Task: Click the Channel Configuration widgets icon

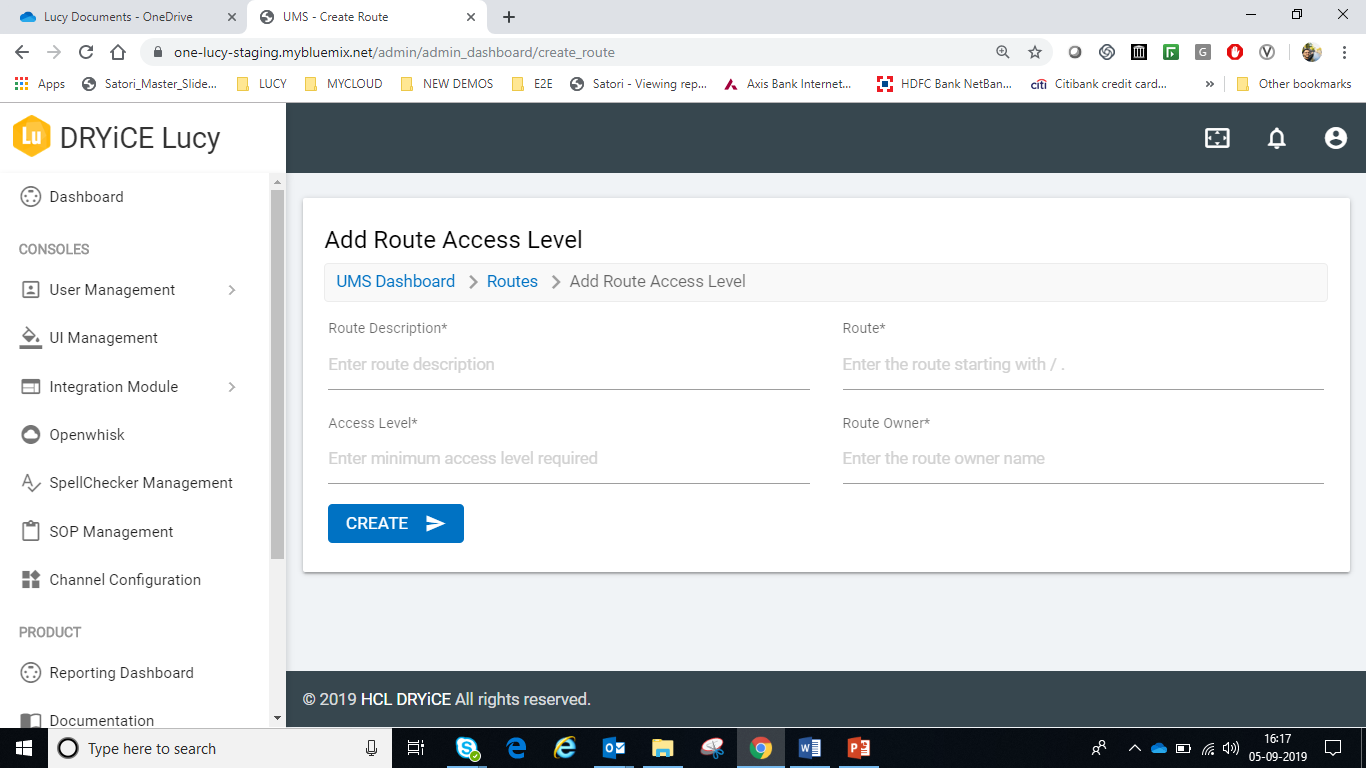Action: (31, 580)
